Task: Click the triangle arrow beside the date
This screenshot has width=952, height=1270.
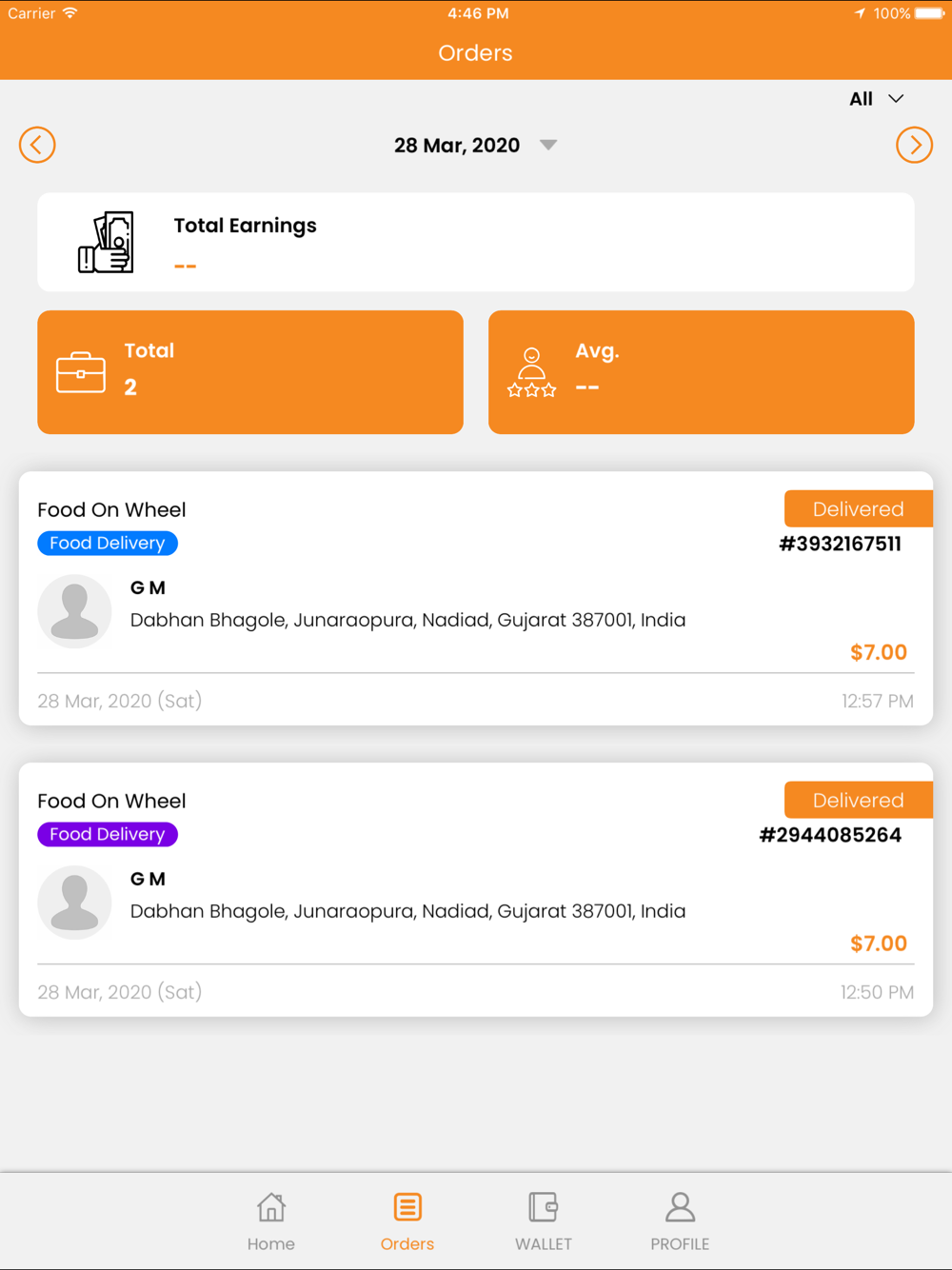Action: click(x=548, y=145)
